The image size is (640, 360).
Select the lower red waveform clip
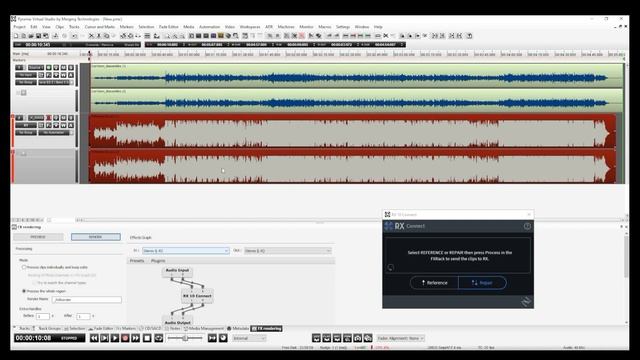pos(353,166)
